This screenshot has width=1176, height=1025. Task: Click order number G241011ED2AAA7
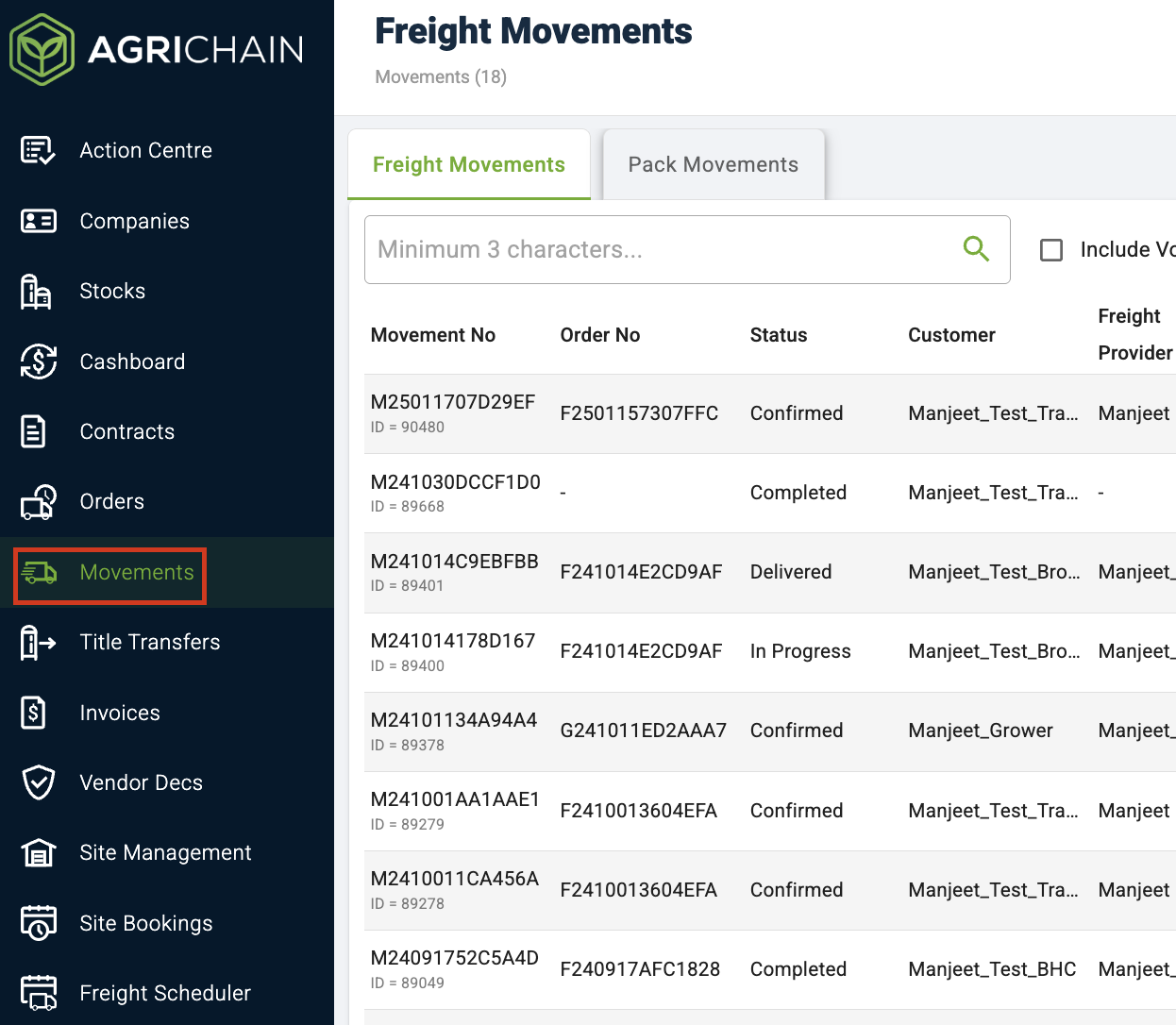click(x=643, y=731)
